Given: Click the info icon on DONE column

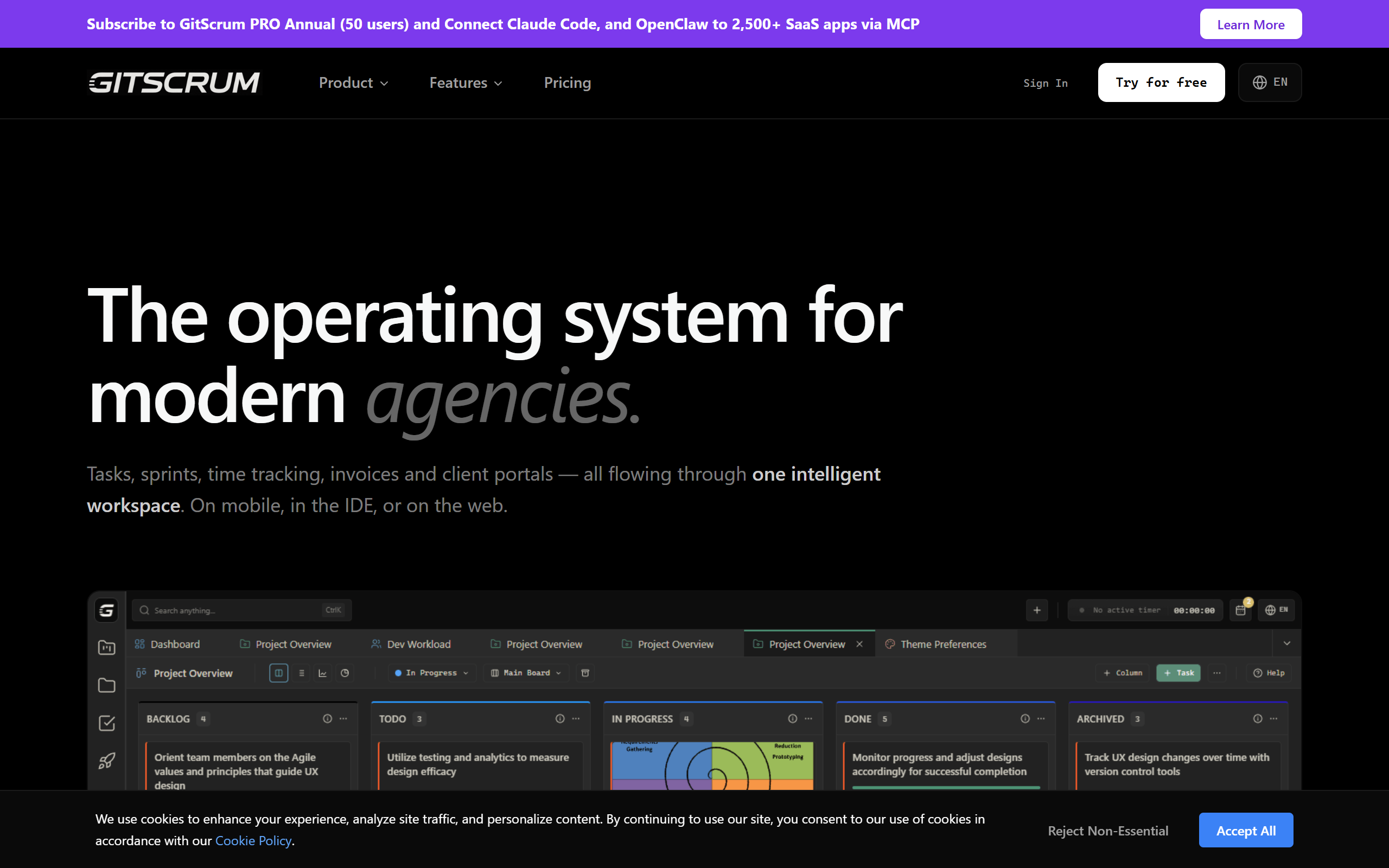Looking at the screenshot, I should [1024, 719].
